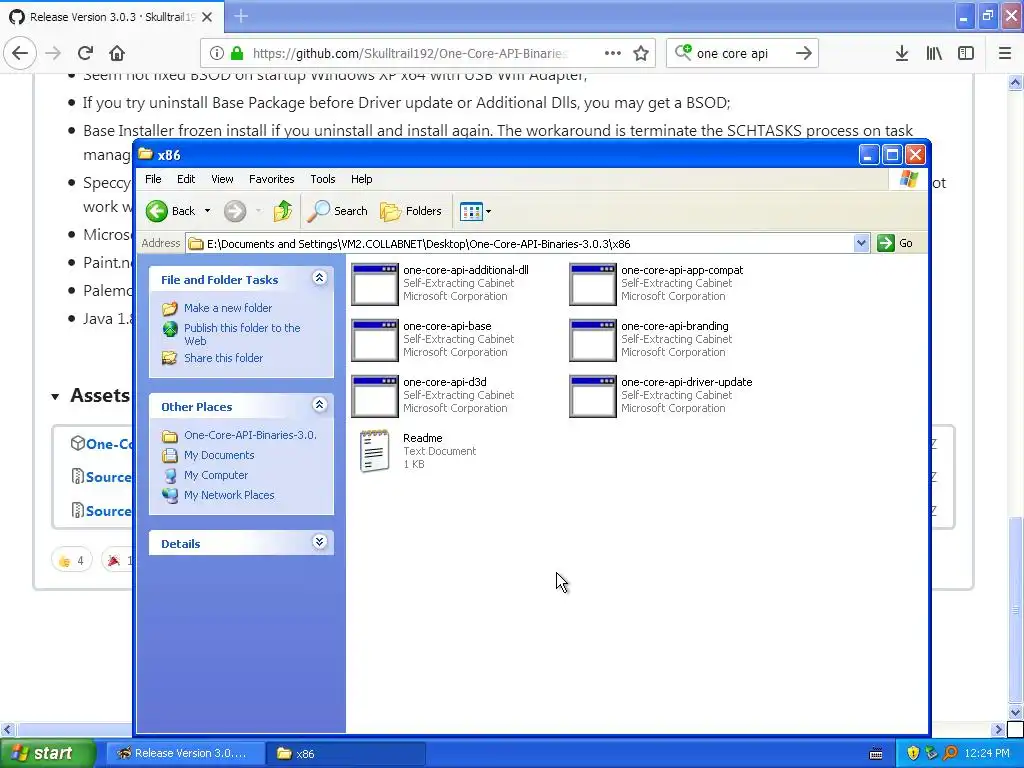Close the Release Version 3.0.3 tab
Image resolution: width=1024 pixels, height=768 pixels.
click(x=207, y=17)
